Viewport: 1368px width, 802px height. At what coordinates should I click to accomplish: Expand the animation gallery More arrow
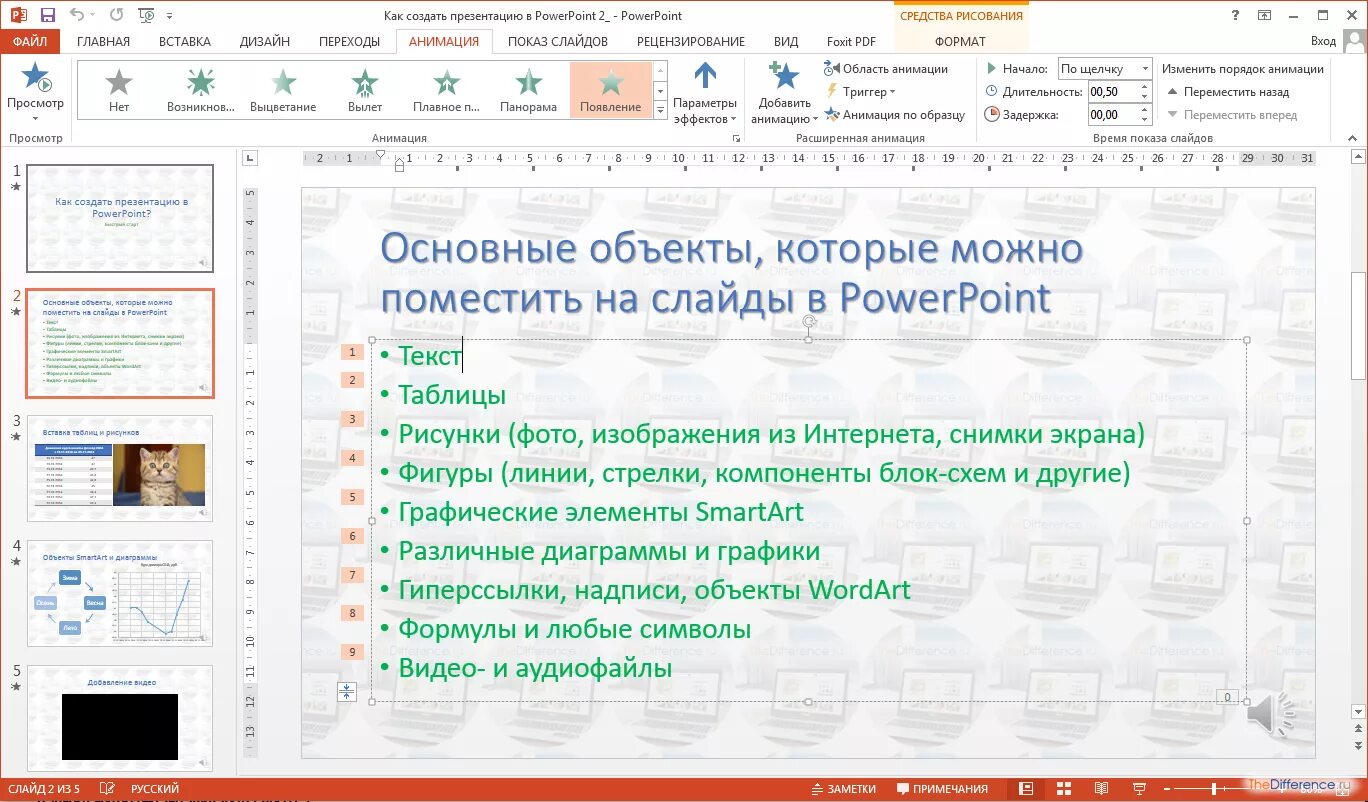point(660,111)
